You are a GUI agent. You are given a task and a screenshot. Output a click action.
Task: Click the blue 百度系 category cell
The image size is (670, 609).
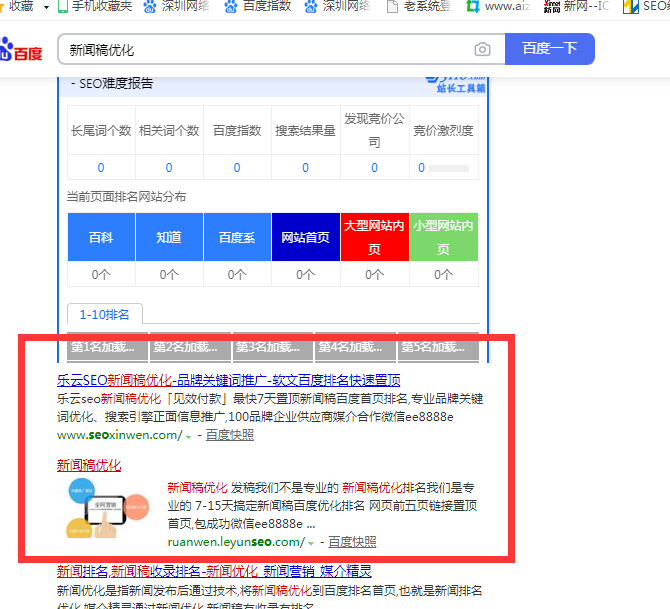coord(237,237)
